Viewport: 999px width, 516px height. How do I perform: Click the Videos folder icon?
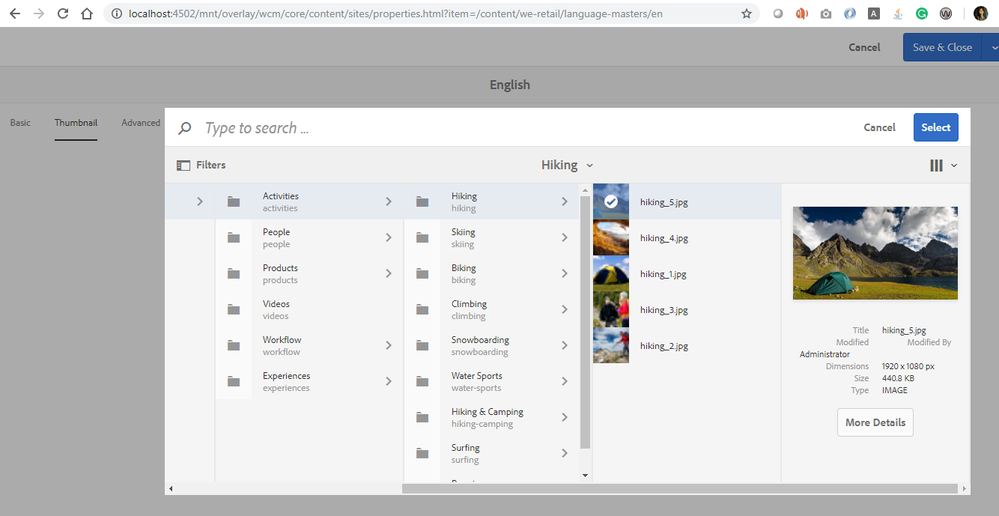[x=234, y=310]
